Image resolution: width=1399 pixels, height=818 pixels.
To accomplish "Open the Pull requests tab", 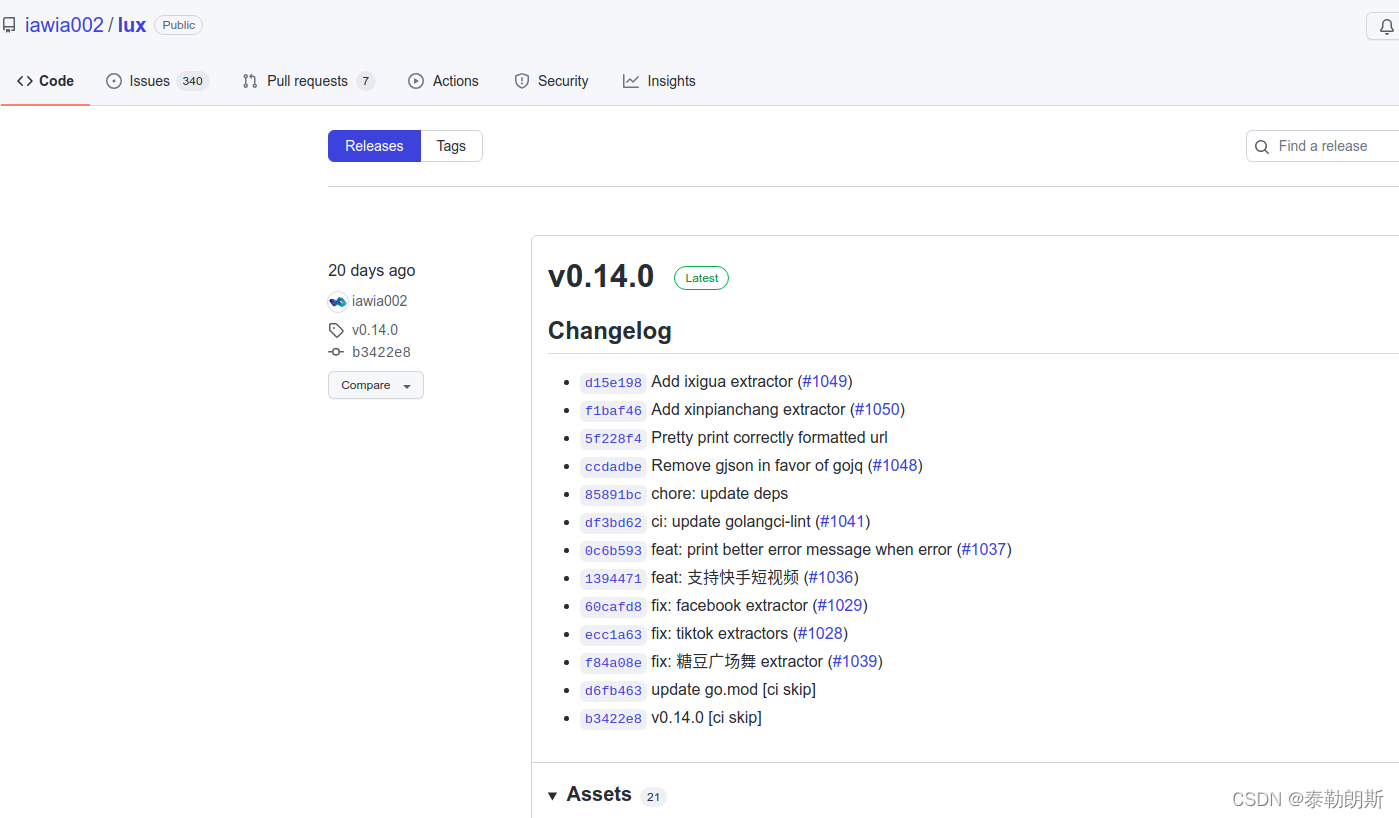I will pos(309,81).
